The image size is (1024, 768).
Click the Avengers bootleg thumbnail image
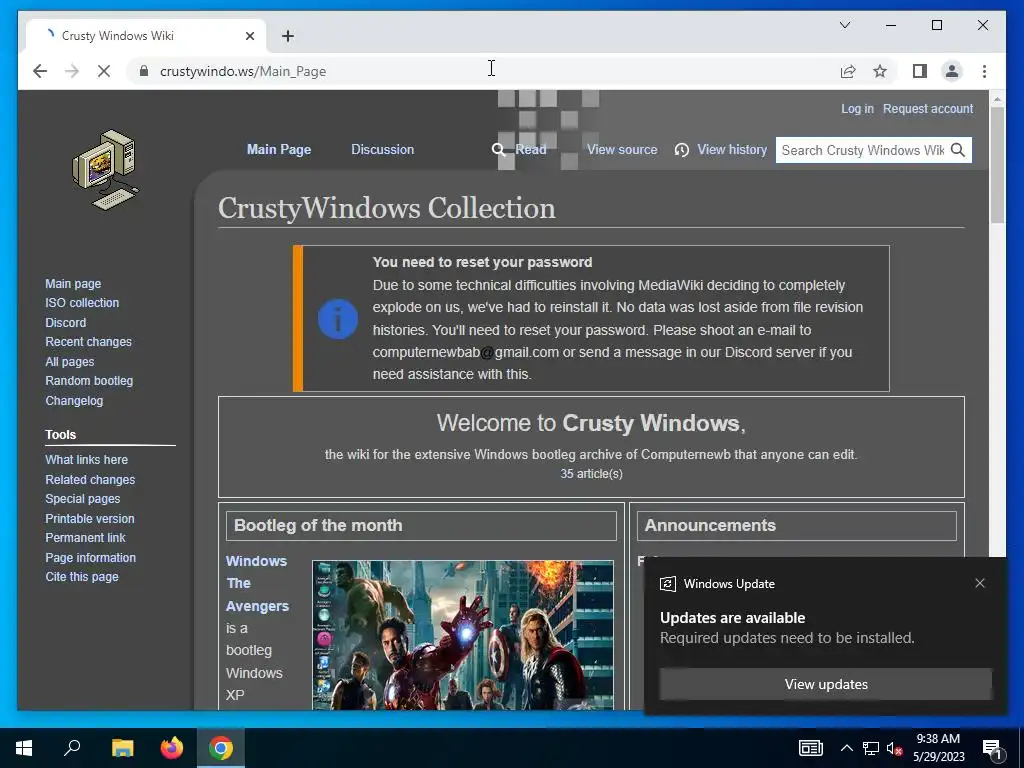pyautogui.click(x=462, y=635)
